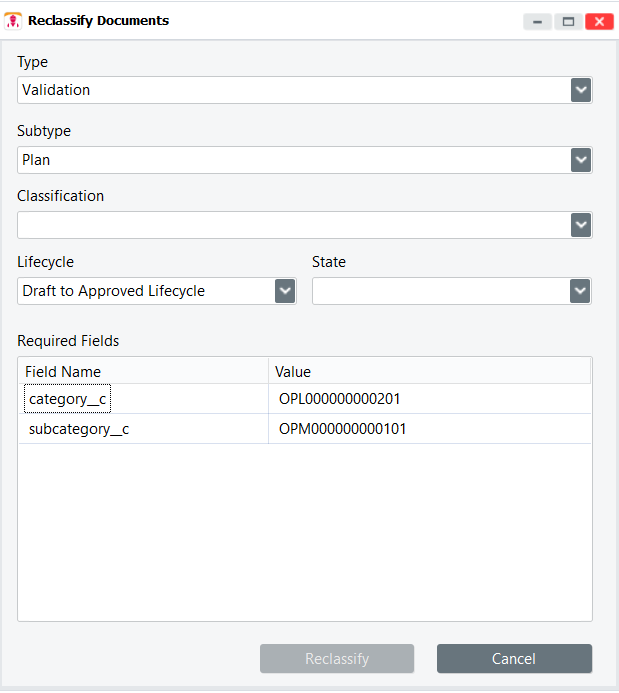Click the empty State field
Image resolution: width=619 pixels, height=693 pixels.
tap(441, 291)
